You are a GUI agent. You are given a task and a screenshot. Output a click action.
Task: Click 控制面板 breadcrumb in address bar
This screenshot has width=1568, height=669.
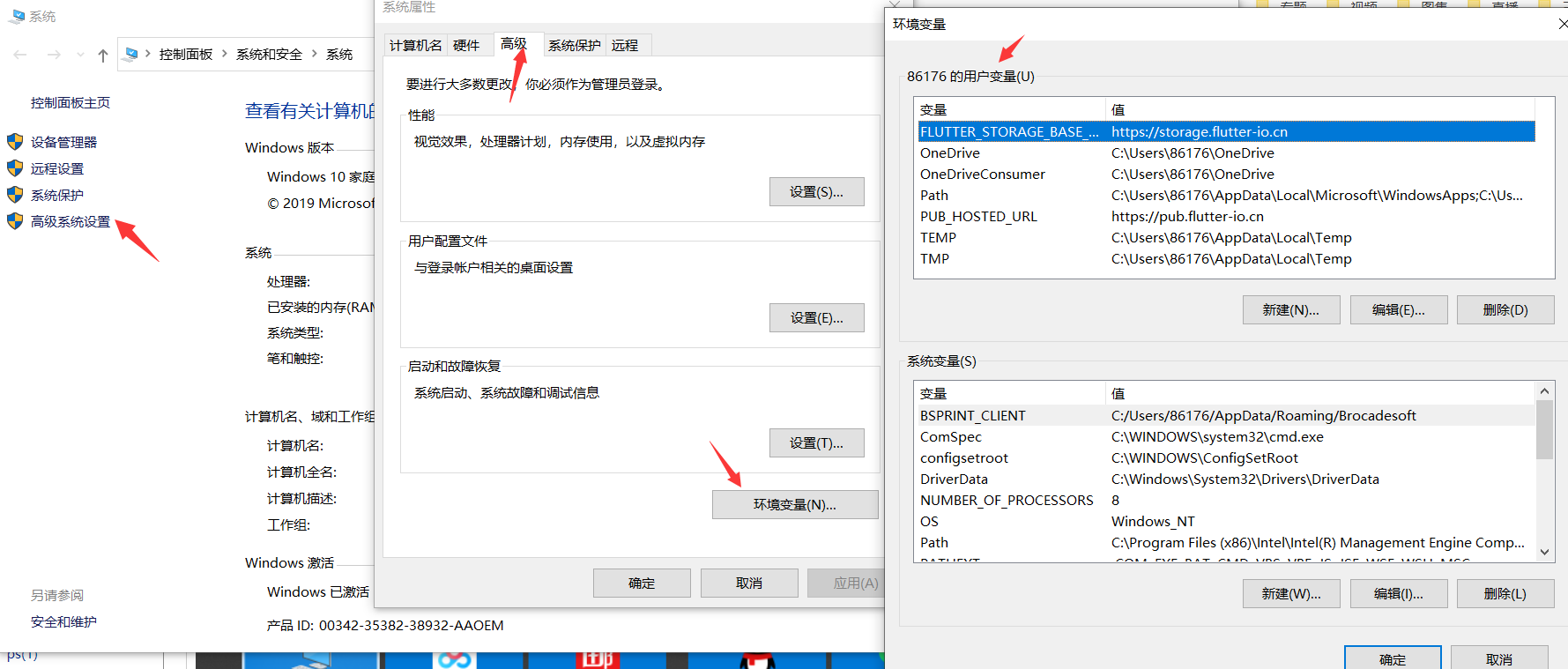click(186, 55)
